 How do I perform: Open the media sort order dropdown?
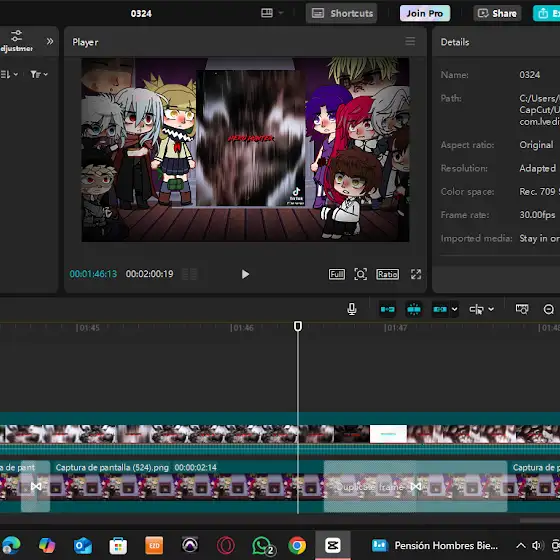9,74
